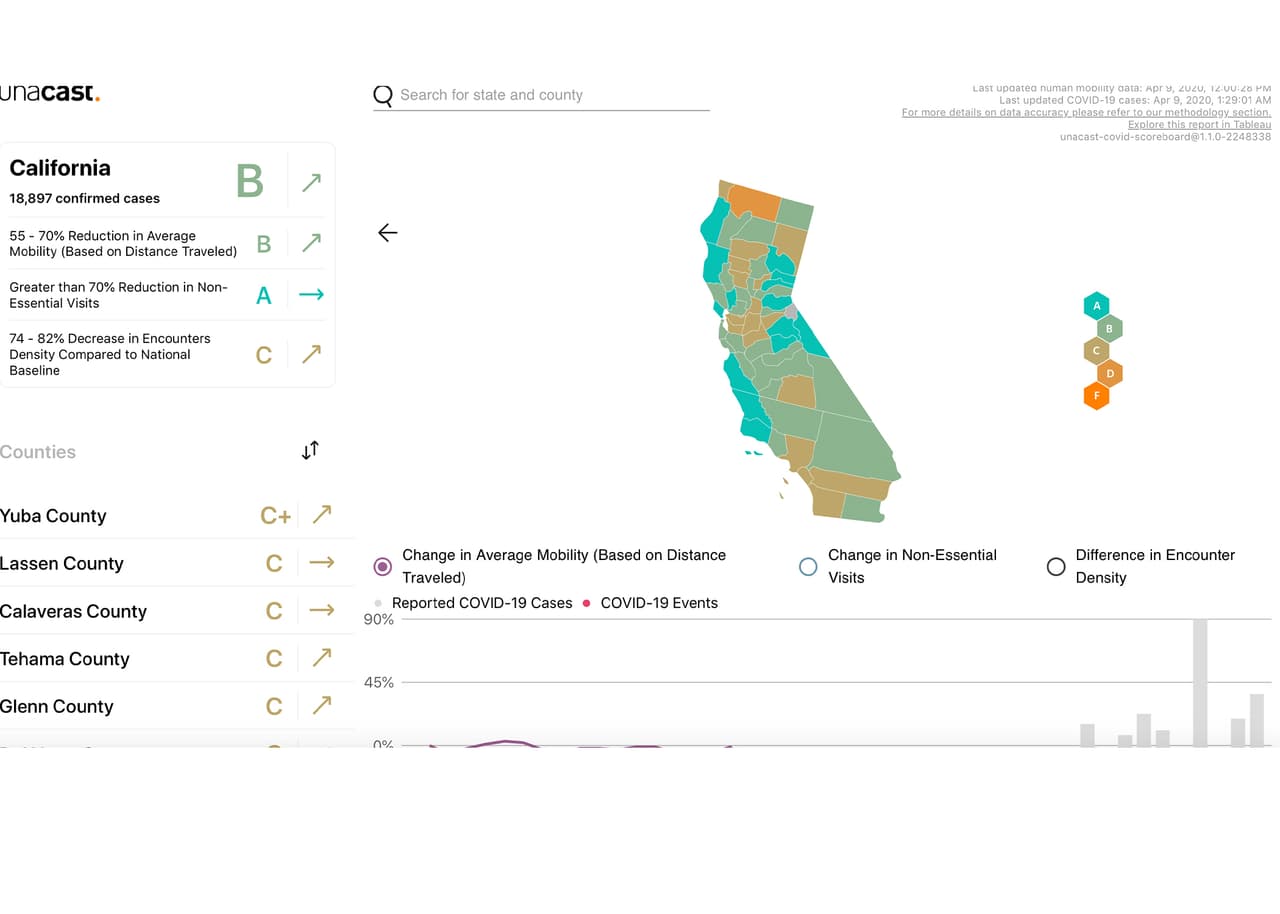Click grade C hexagon in legend
This screenshot has width=1280, height=914.
tap(1096, 351)
